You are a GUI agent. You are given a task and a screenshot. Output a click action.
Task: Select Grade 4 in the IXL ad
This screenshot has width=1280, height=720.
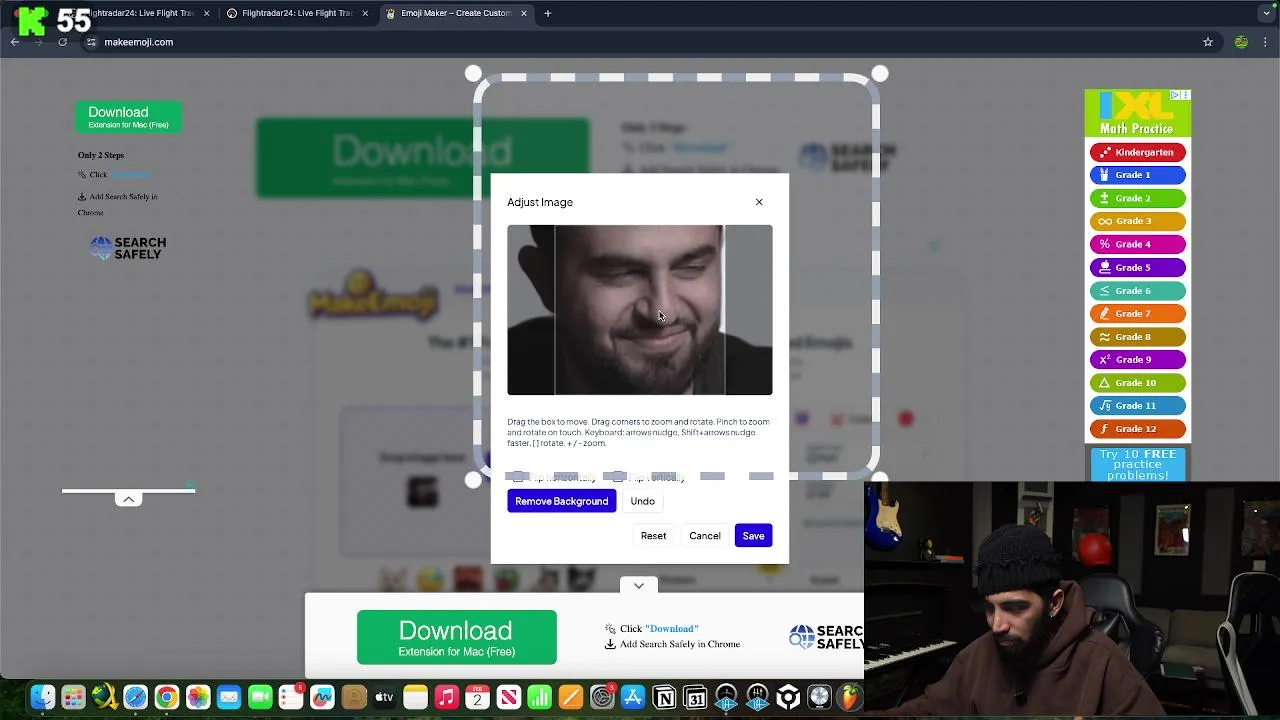pyautogui.click(x=1138, y=244)
